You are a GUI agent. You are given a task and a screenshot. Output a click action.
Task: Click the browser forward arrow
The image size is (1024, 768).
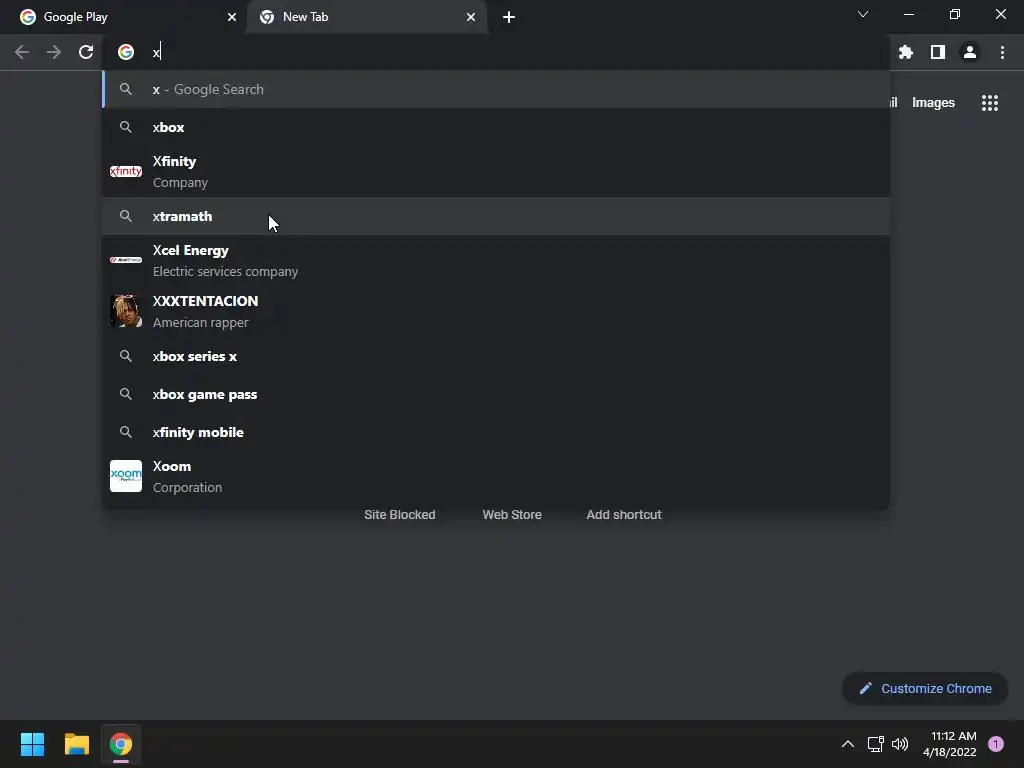[x=54, y=52]
